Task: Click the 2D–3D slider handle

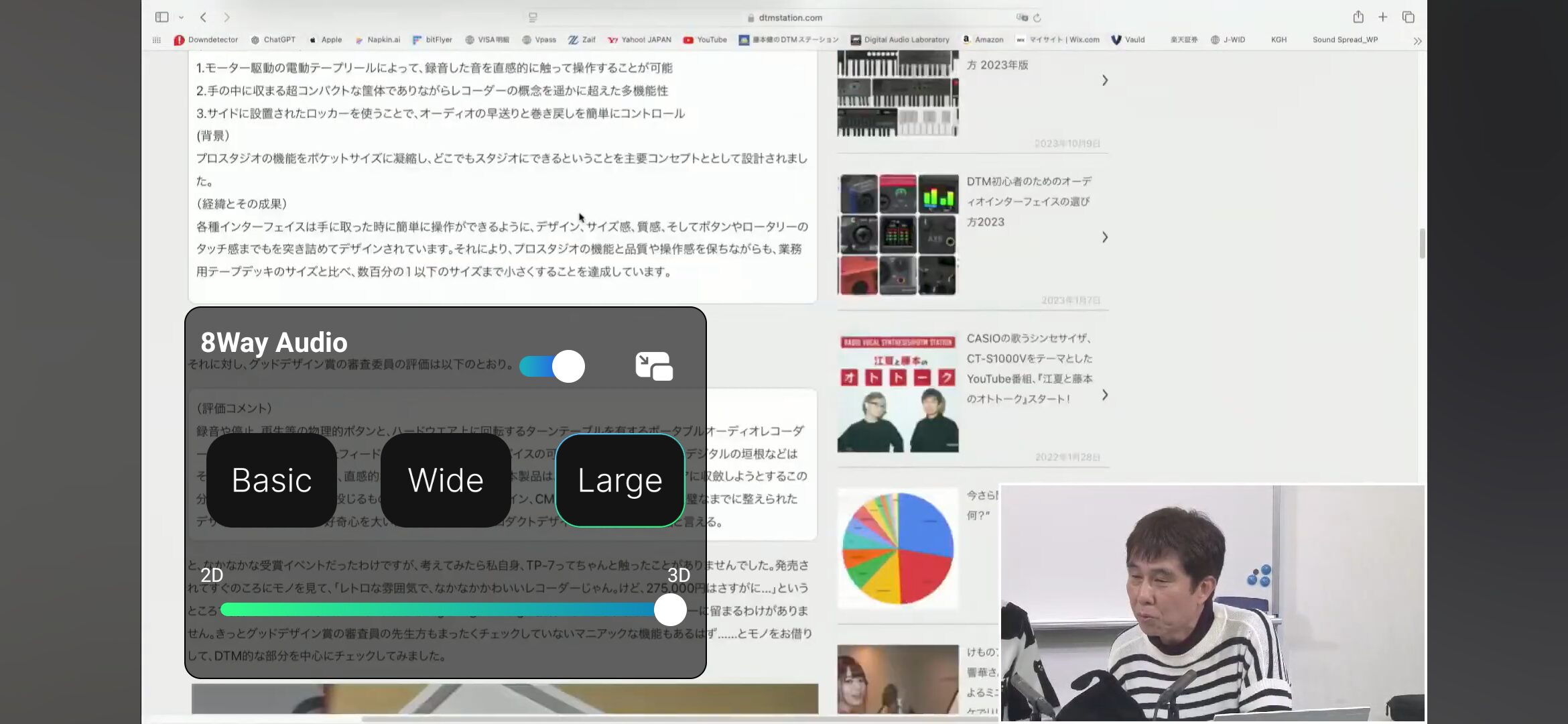Action: point(670,609)
